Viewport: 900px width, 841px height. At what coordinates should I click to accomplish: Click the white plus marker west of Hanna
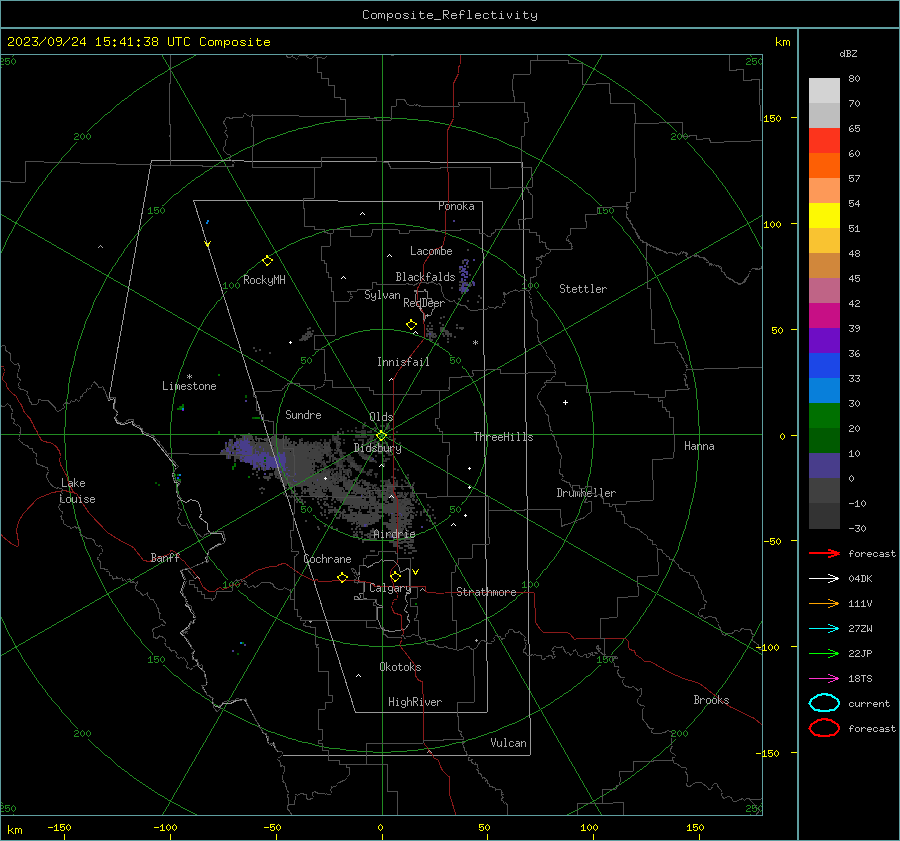click(x=565, y=402)
